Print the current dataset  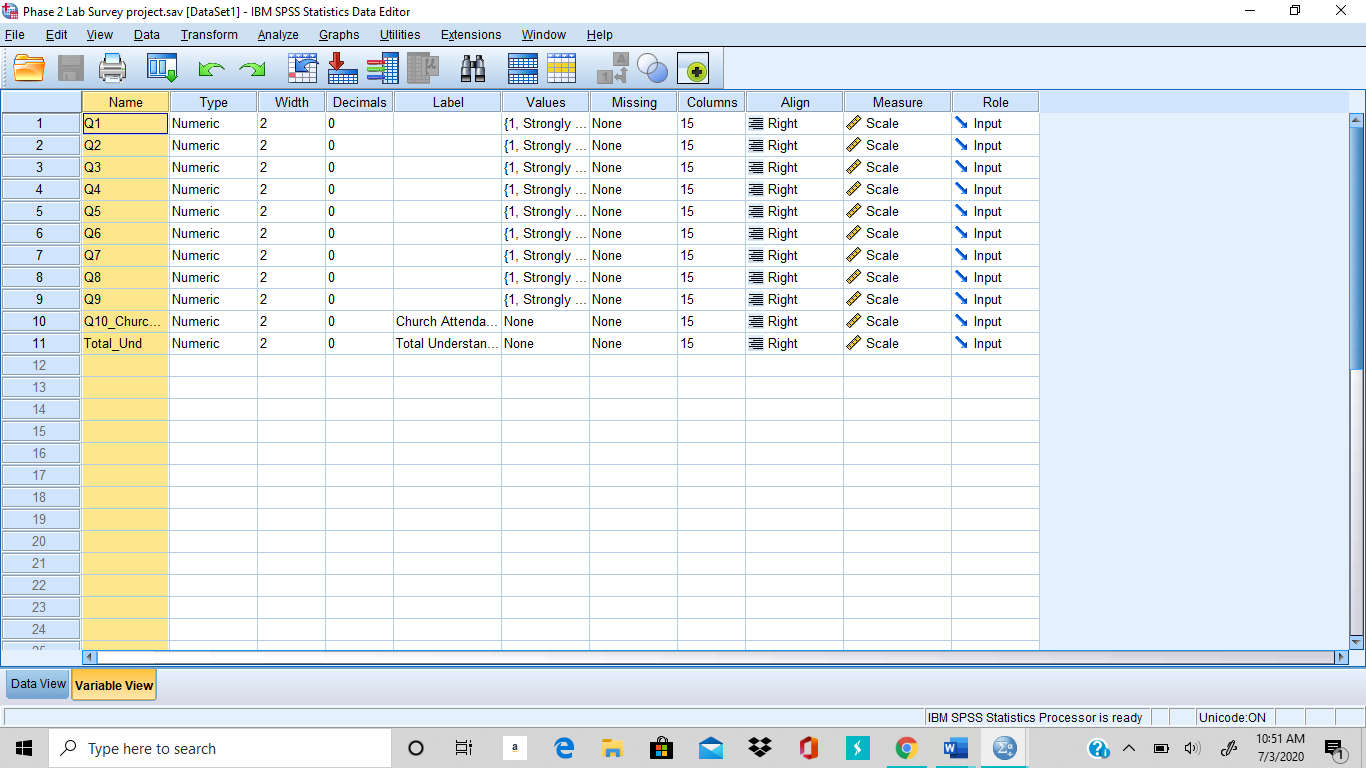pos(112,68)
